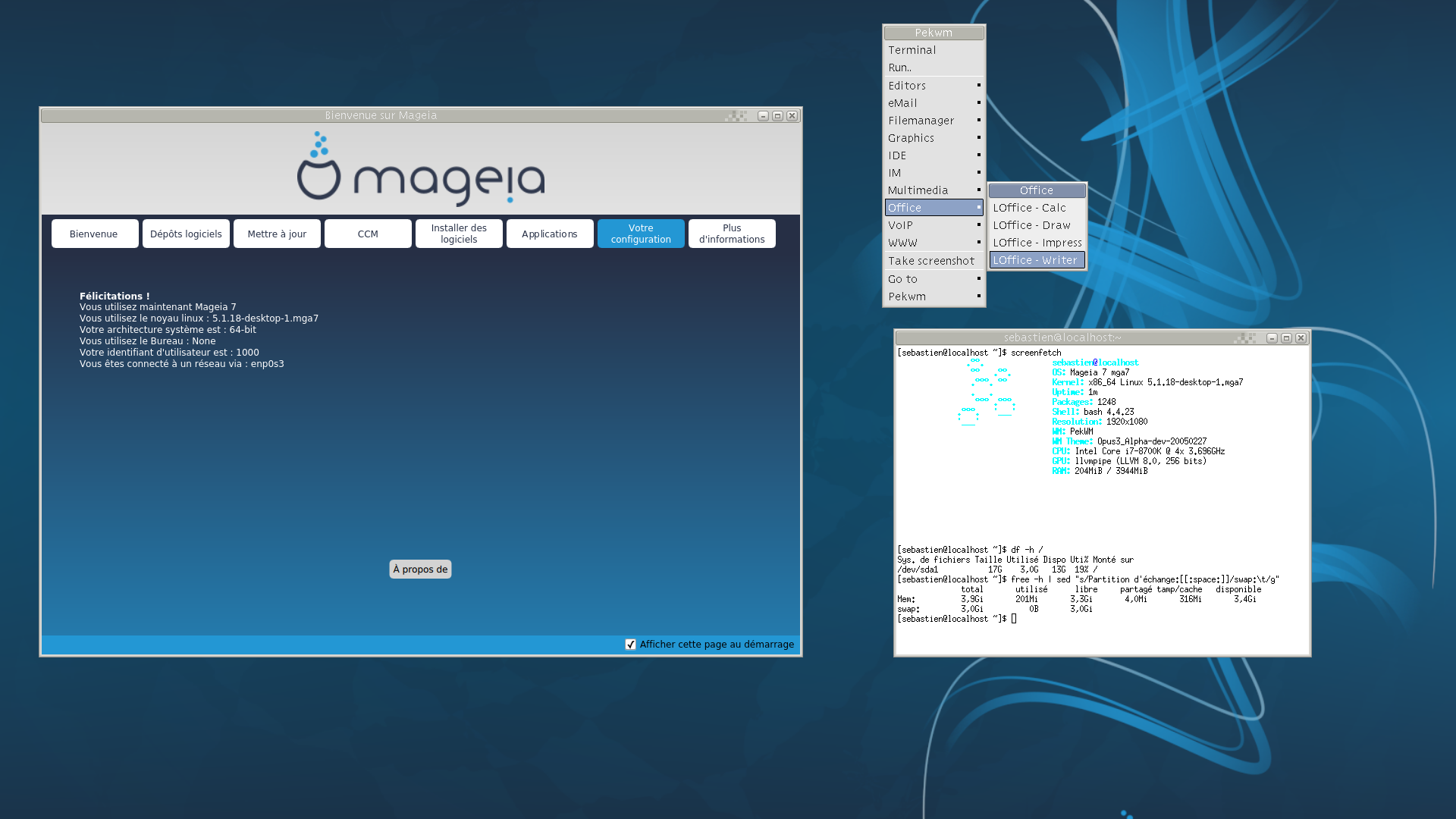Click 'Félicitations !' heading text
Viewport: 1456px width, 819px height.
point(115,296)
